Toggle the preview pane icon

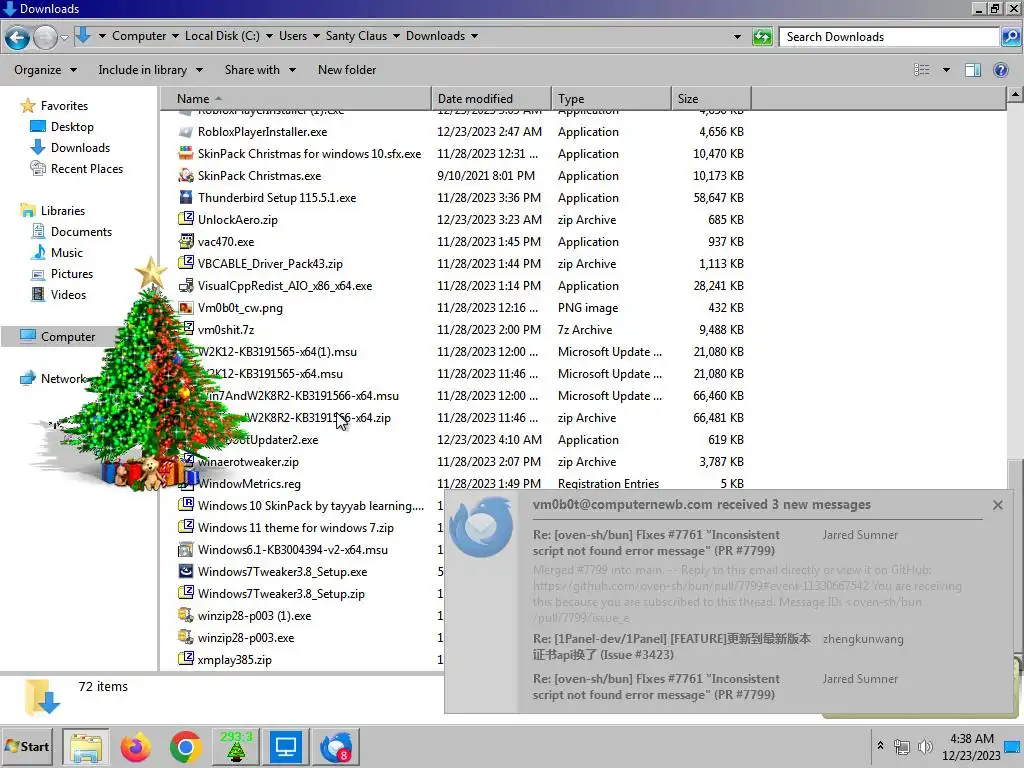coord(972,70)
